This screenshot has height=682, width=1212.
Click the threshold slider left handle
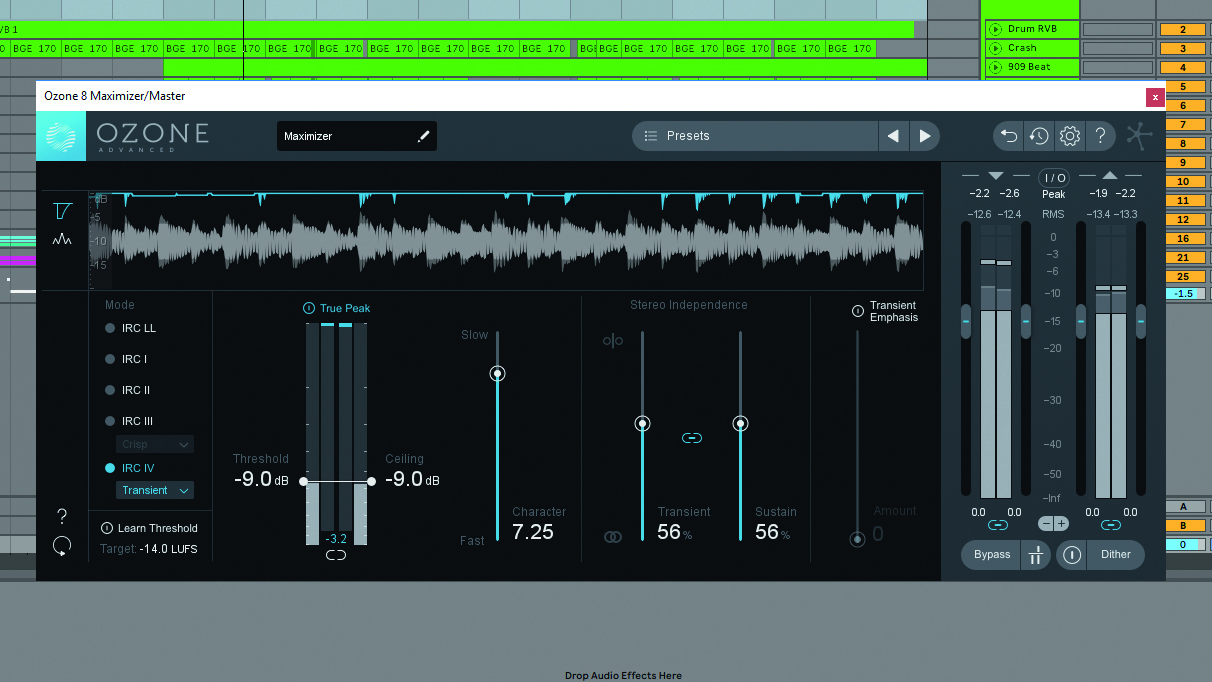(x=304, y=481)
